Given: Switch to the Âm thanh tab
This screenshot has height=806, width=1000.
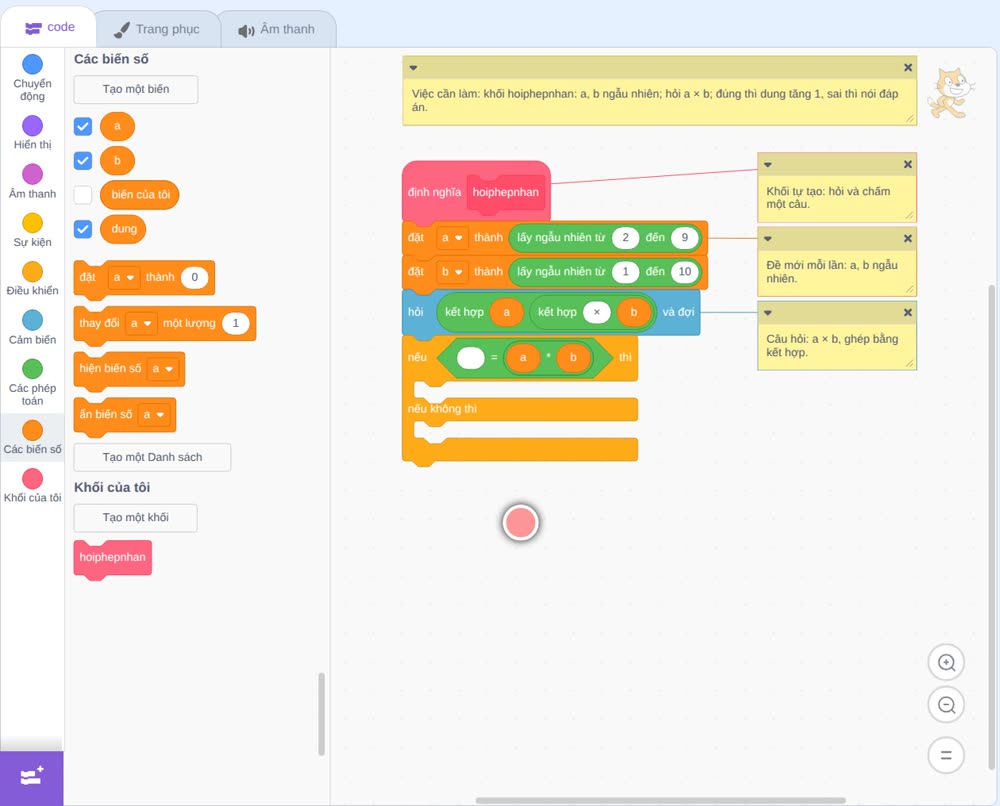Looking at the screenshot, I should (x=277, y=29).
